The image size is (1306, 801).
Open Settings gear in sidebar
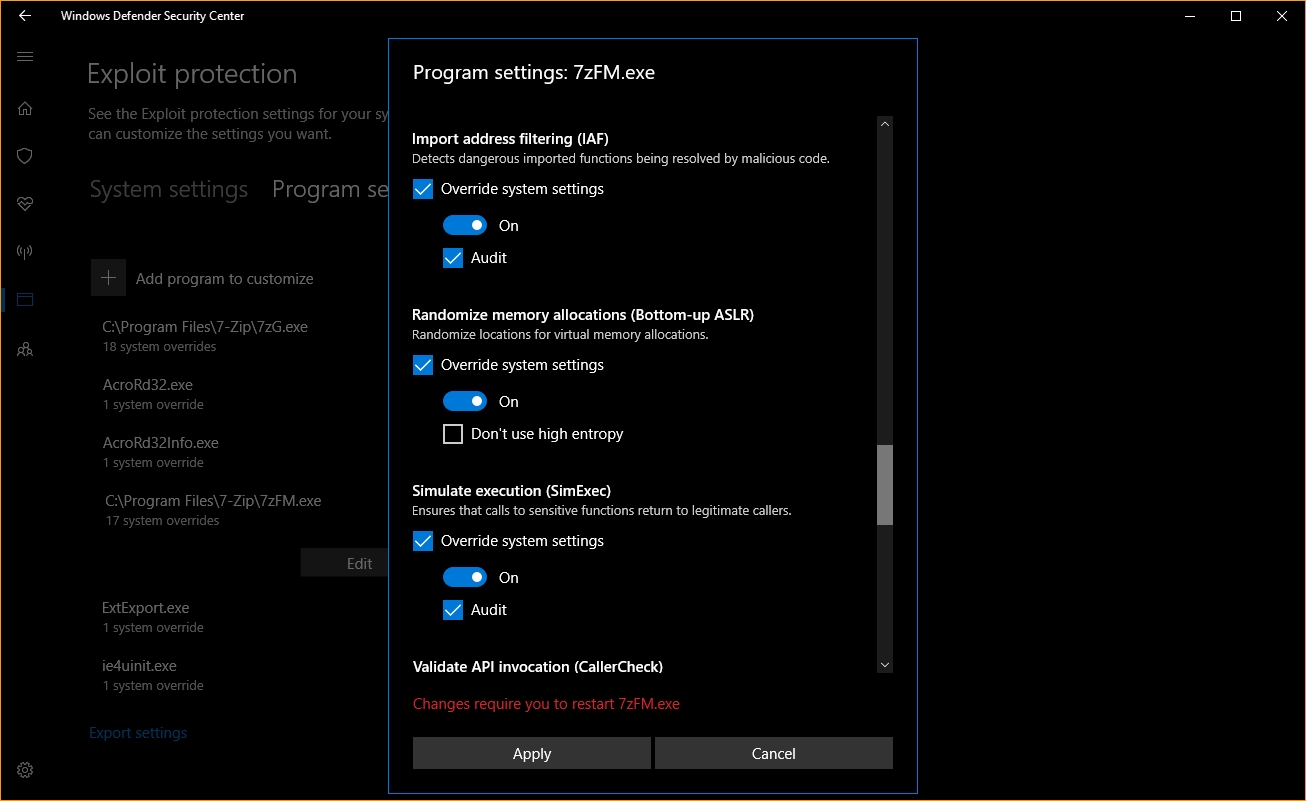click(25, 770)
